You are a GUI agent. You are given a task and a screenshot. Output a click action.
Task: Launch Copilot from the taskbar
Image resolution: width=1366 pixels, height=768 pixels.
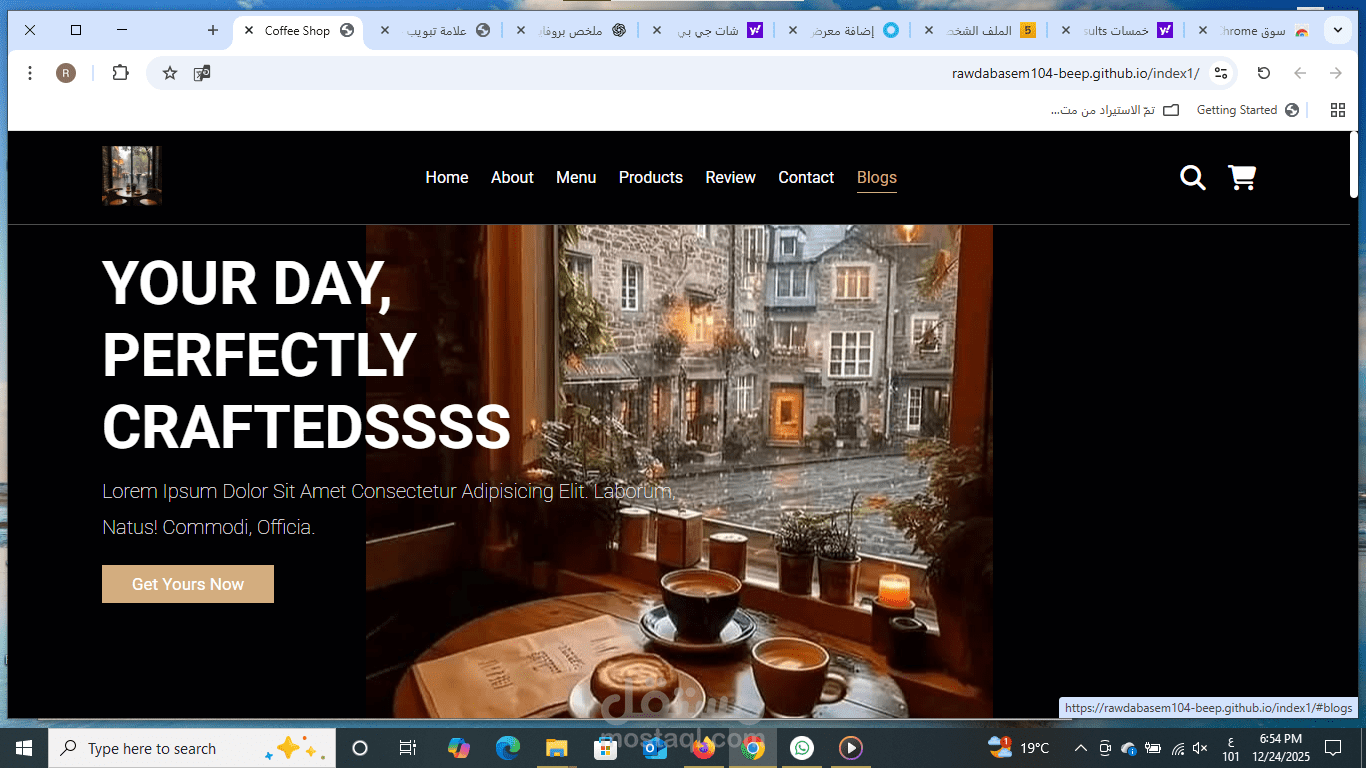click(459, 748)
